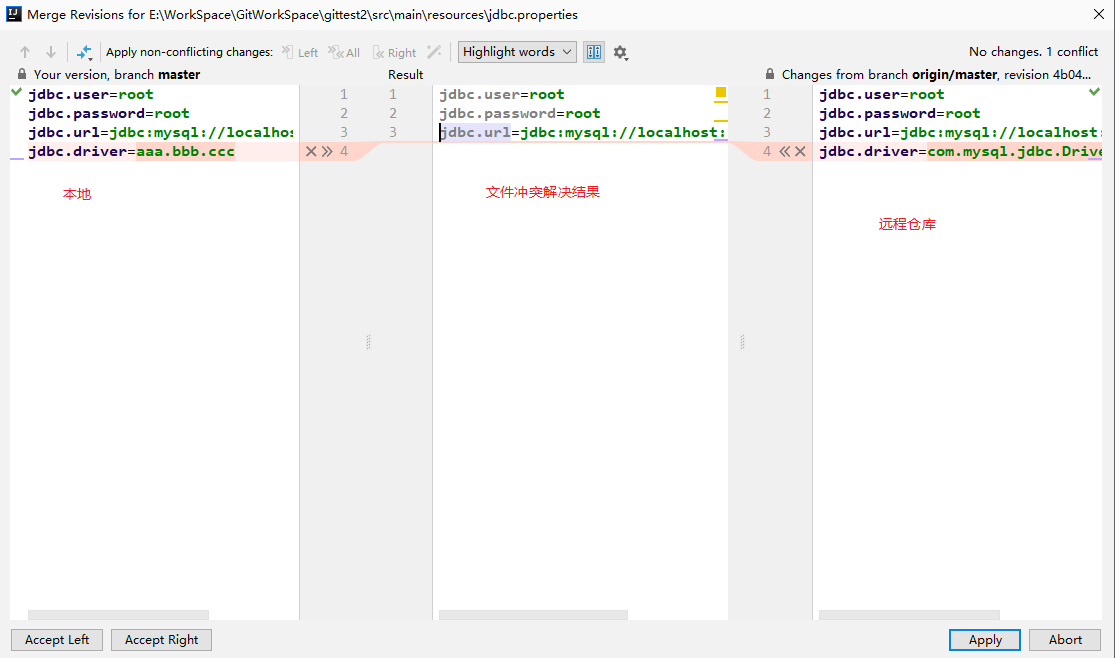Apply non-conflicting changes from Left
The height and width of the screenshot is (658, 1115).
pos(299,52)
